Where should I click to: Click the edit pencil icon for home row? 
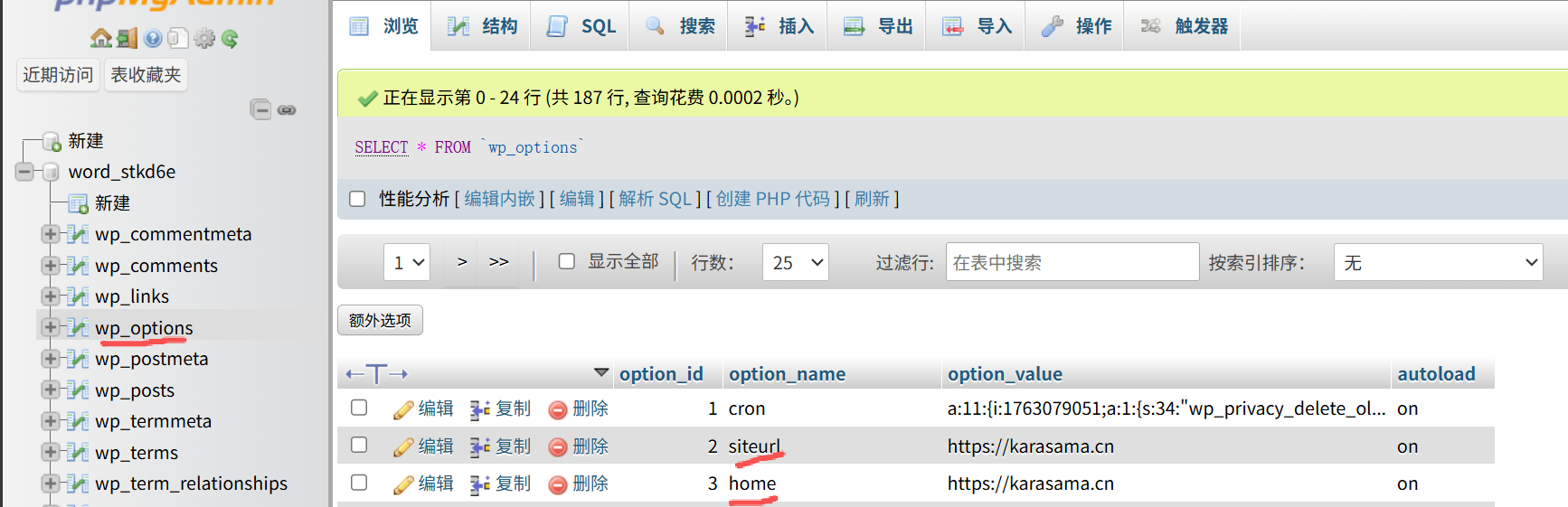[403, 484]
